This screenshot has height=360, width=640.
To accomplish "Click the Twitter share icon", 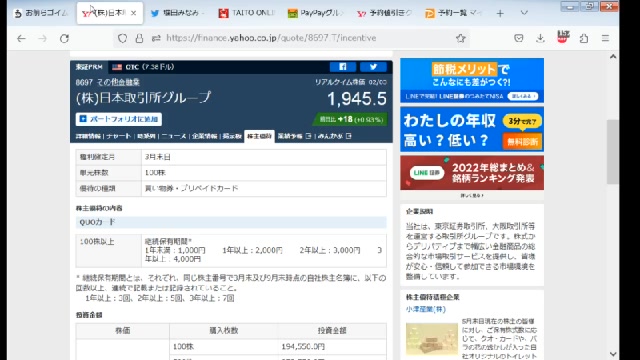I will (373, 67).
